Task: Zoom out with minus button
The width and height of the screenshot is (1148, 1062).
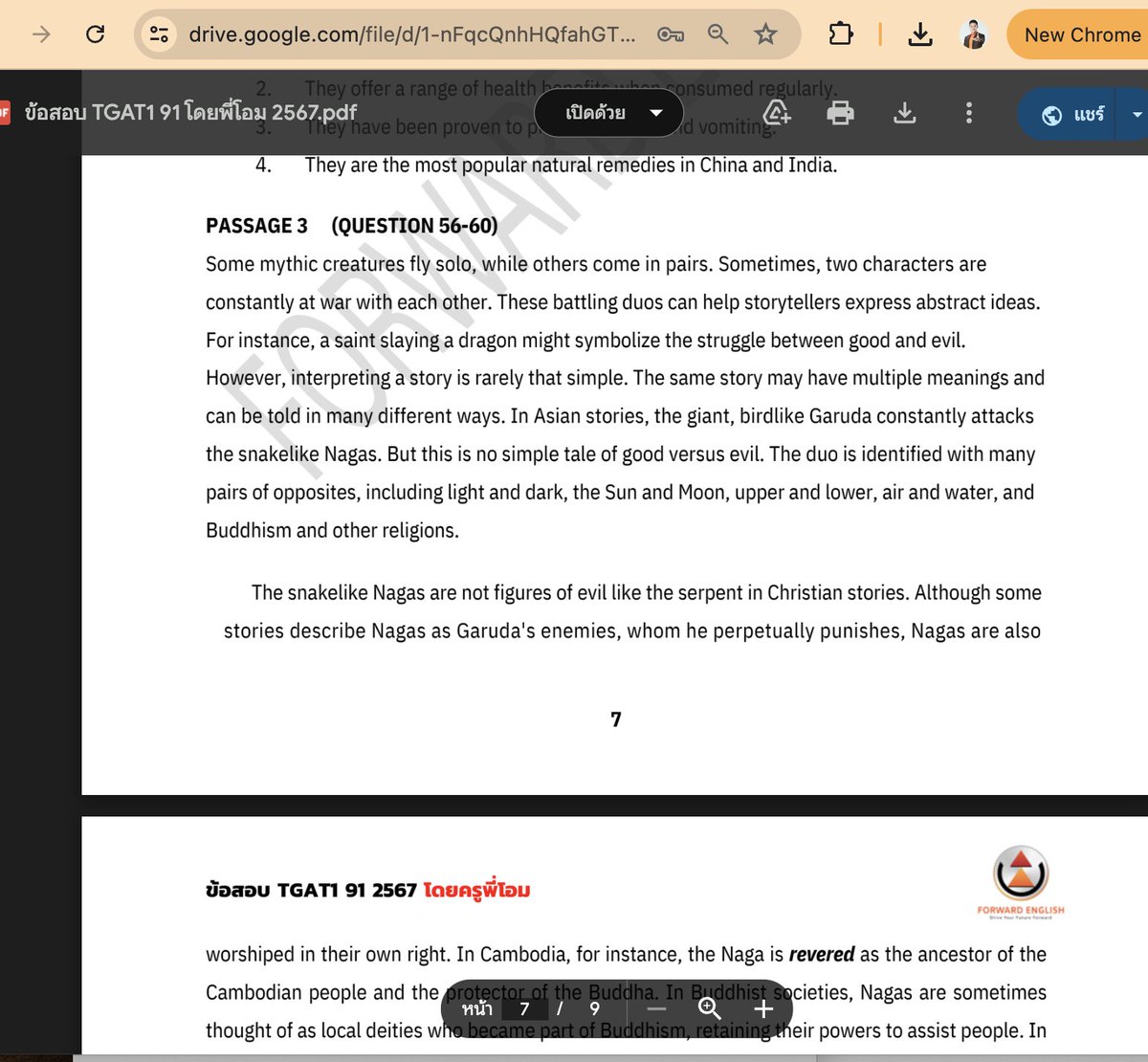Action: pyautogui.click(x=656, y=1008)
